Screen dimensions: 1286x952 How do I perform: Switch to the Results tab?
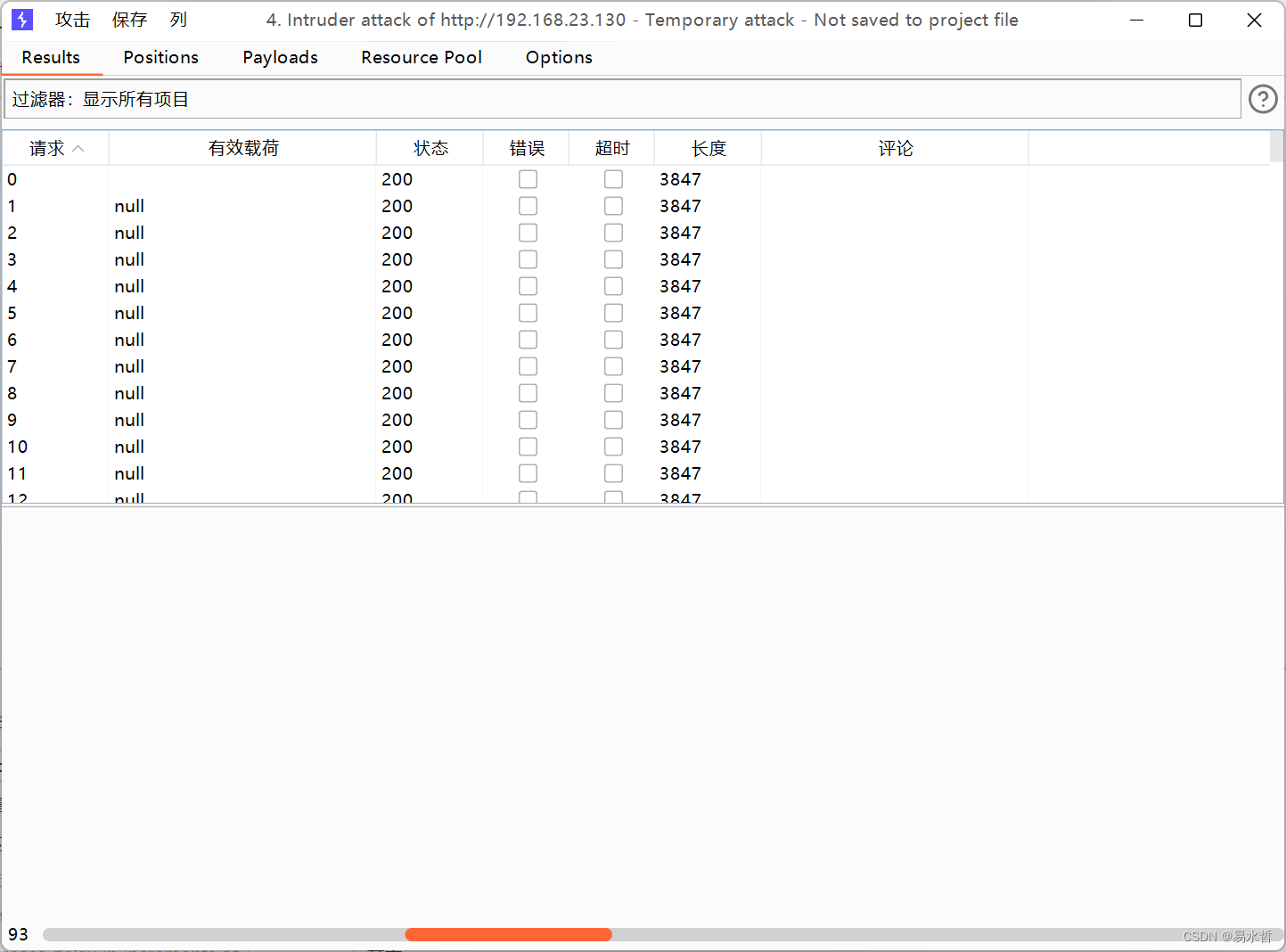(51, 57)
